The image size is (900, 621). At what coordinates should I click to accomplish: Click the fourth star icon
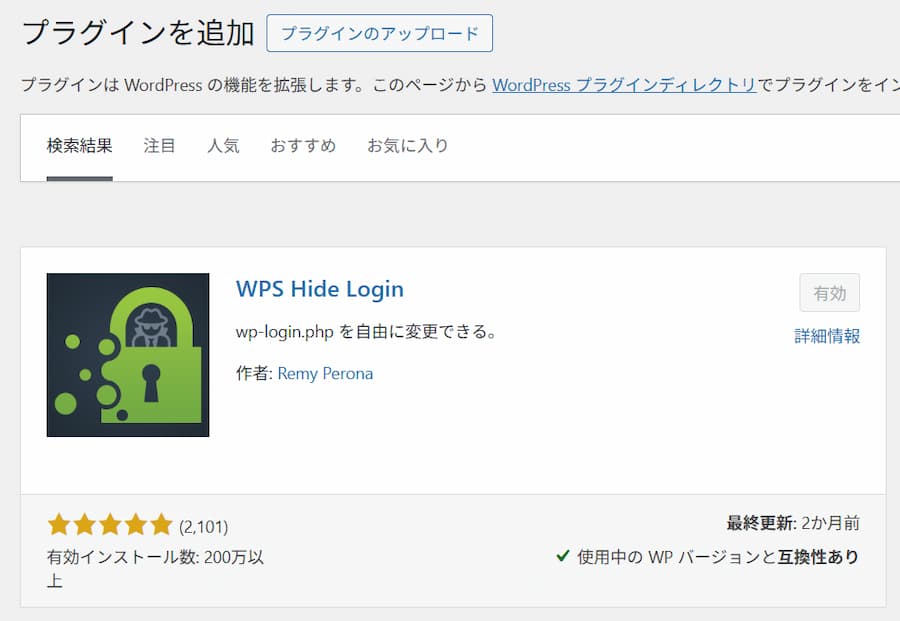point(137,523)
